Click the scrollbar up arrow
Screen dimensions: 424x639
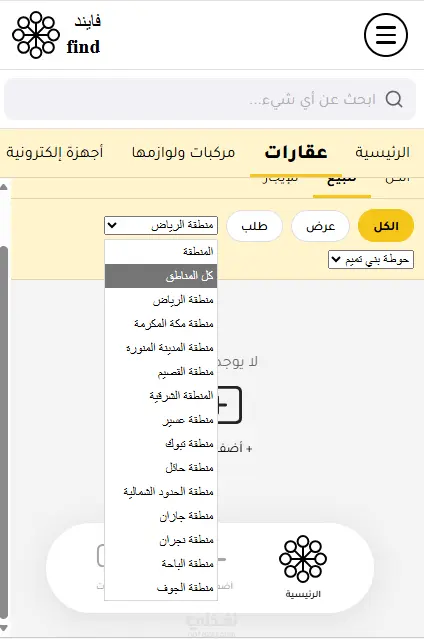pyautogui.click(x=4, y=187)
